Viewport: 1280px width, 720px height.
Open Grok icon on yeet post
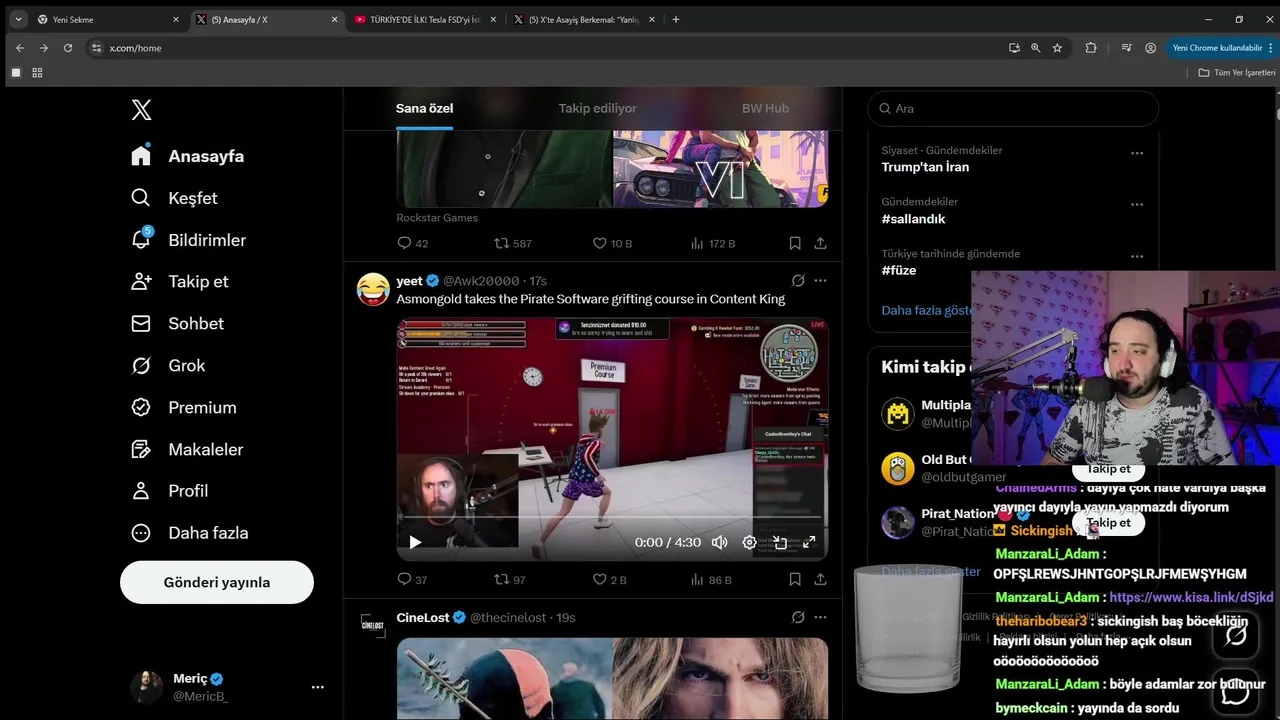[x=798, y=281]
